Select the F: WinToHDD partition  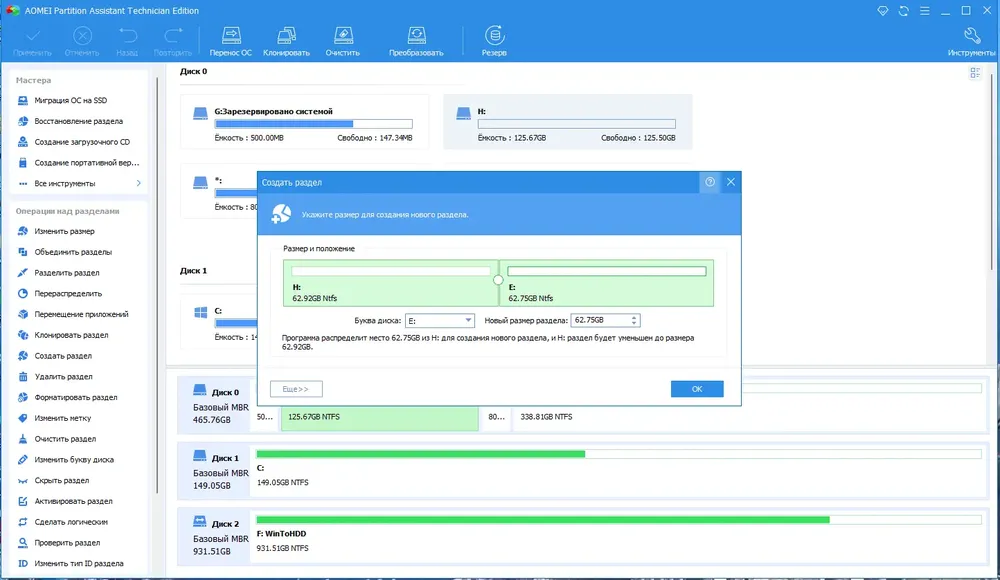(x=619, y=535)
